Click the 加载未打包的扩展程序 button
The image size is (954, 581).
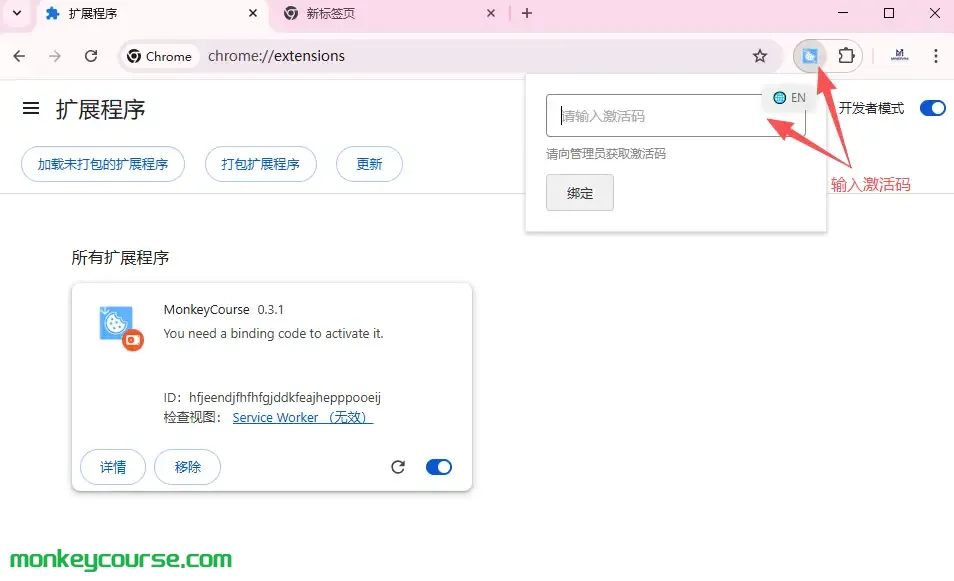103,164
